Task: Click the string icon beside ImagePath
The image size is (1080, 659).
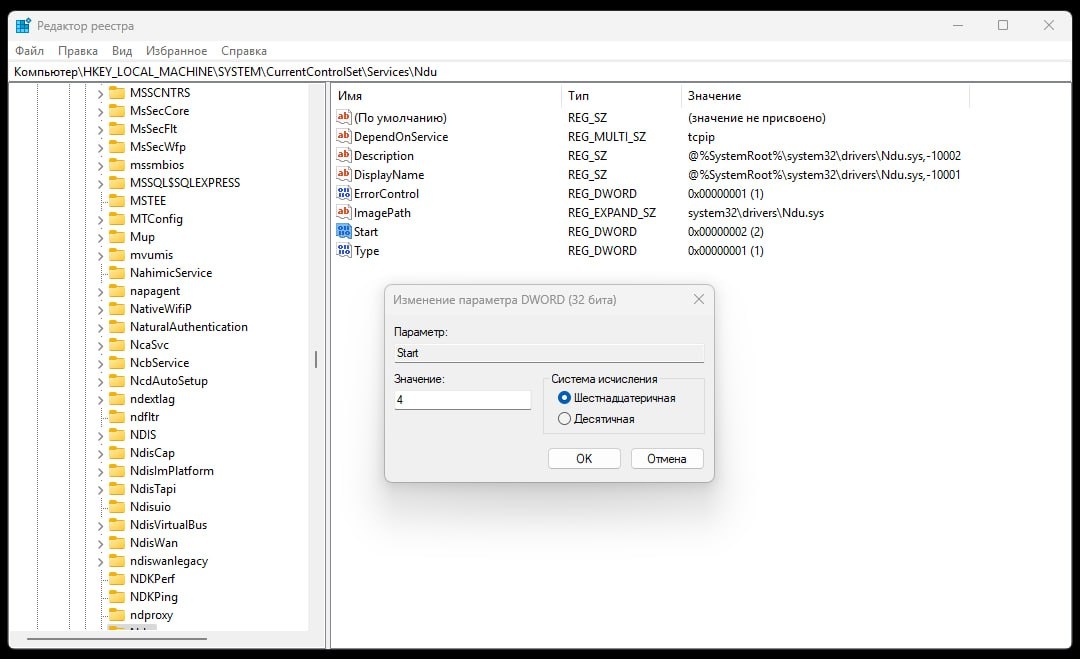Action: (x=344, y=212)
